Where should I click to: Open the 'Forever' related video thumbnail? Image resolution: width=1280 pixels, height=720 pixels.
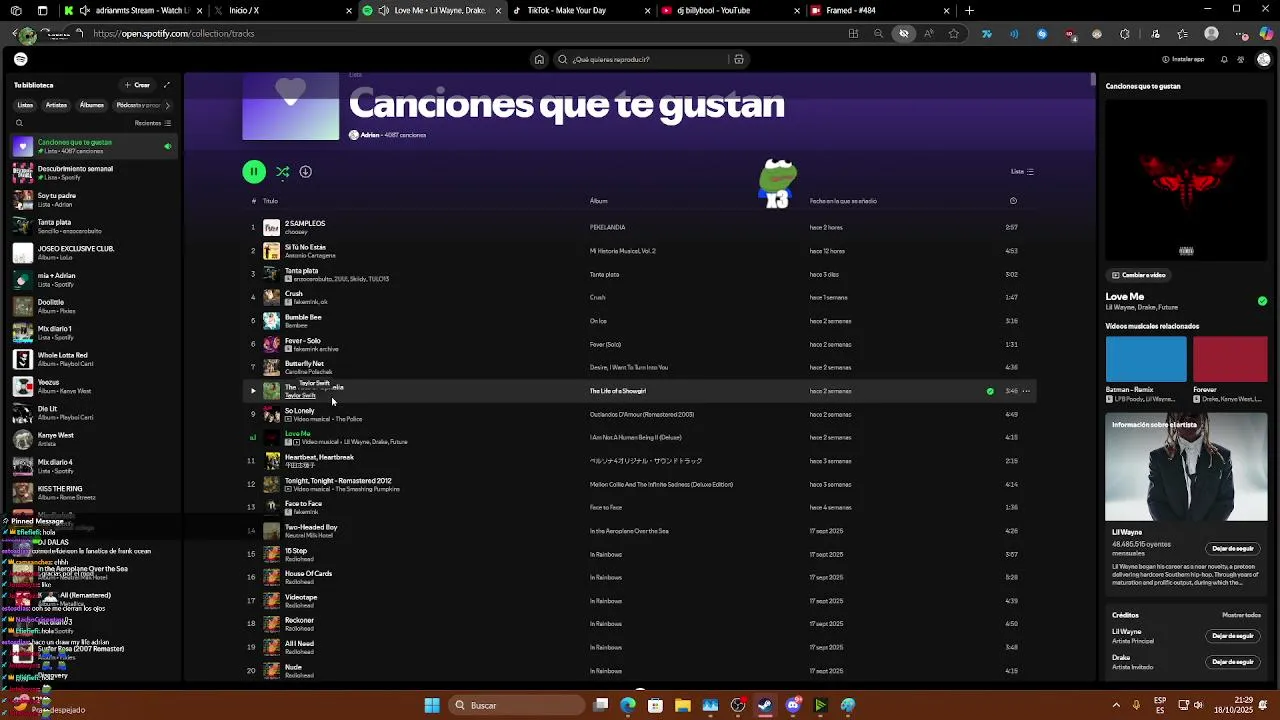(1231, 359)
